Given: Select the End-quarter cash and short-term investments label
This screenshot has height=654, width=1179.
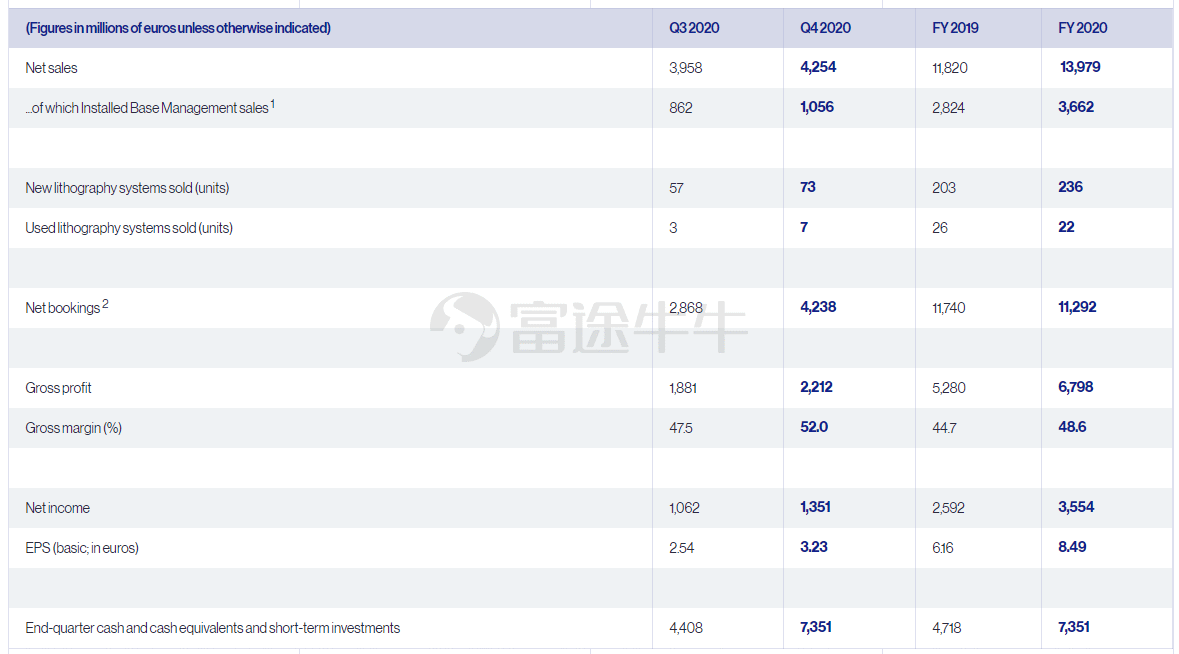Looking at the screenshot, I should pyautogui.click(x=212, y=628).
